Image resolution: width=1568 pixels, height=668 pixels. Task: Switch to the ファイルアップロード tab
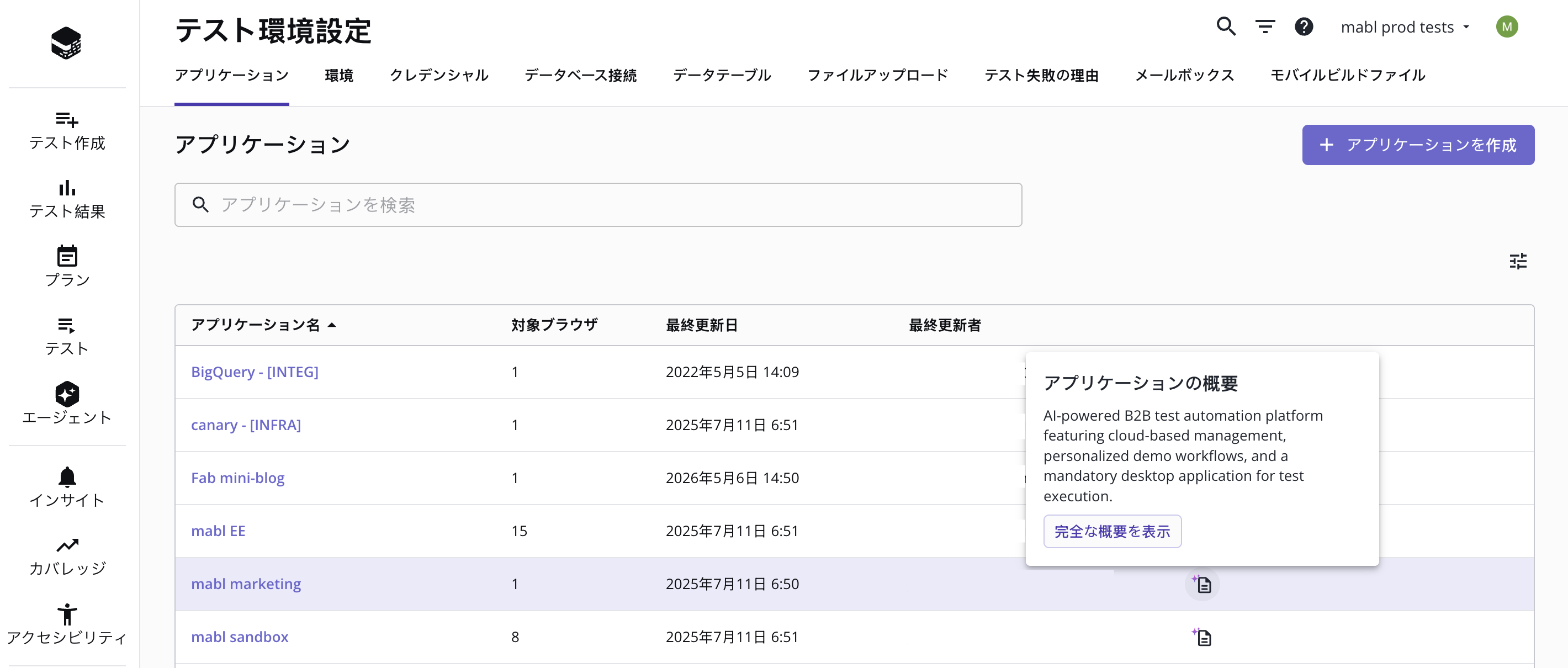(878, 75)
